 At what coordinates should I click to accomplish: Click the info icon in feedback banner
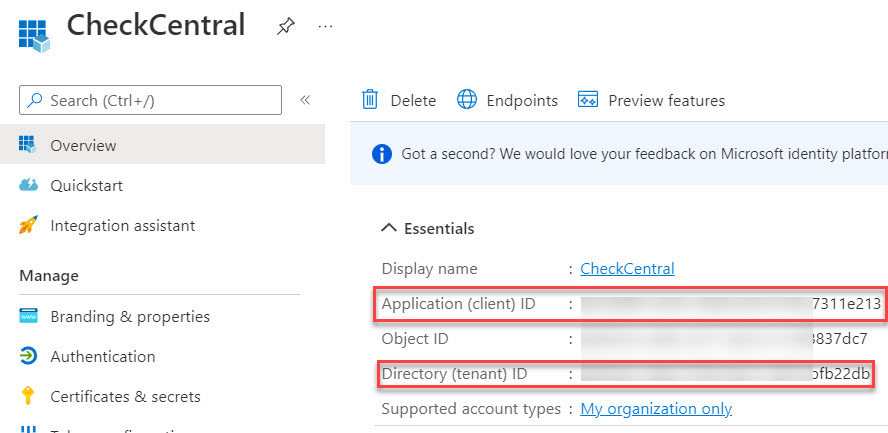pyautogui.click(x=381, y=154)
